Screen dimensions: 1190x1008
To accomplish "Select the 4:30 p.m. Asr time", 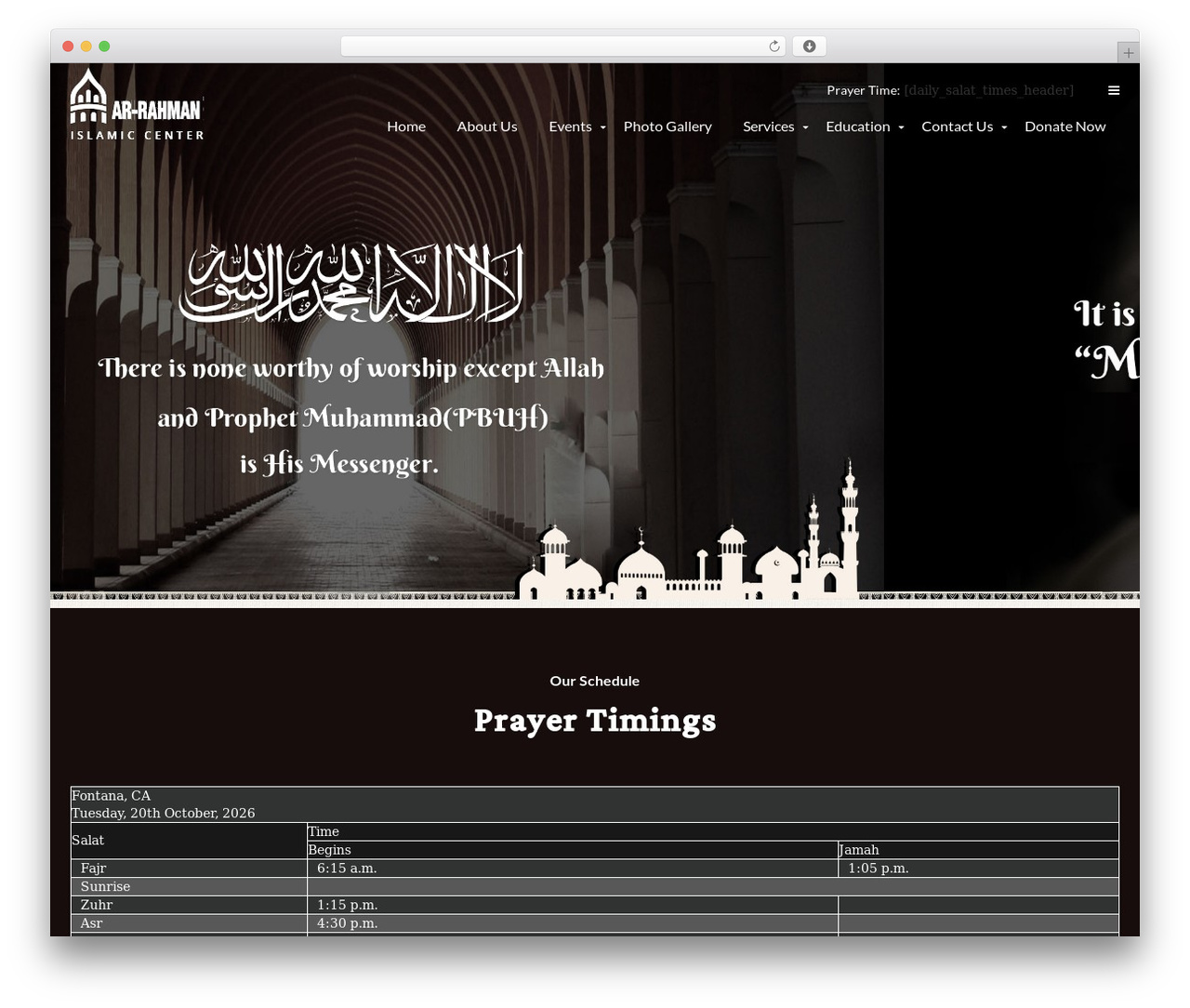I will click(x=347, y=923).
